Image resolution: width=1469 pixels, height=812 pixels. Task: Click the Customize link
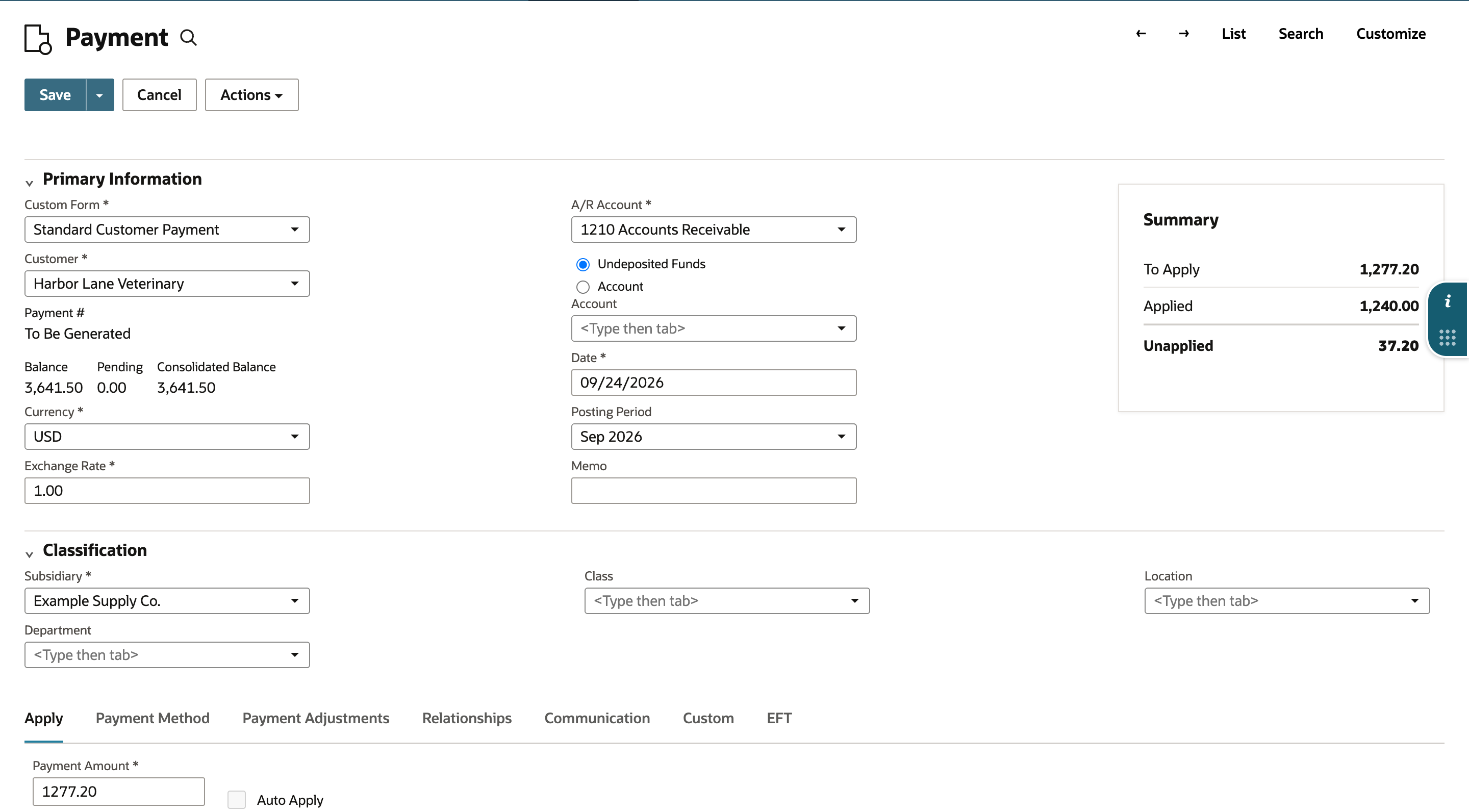(1391, 34)
